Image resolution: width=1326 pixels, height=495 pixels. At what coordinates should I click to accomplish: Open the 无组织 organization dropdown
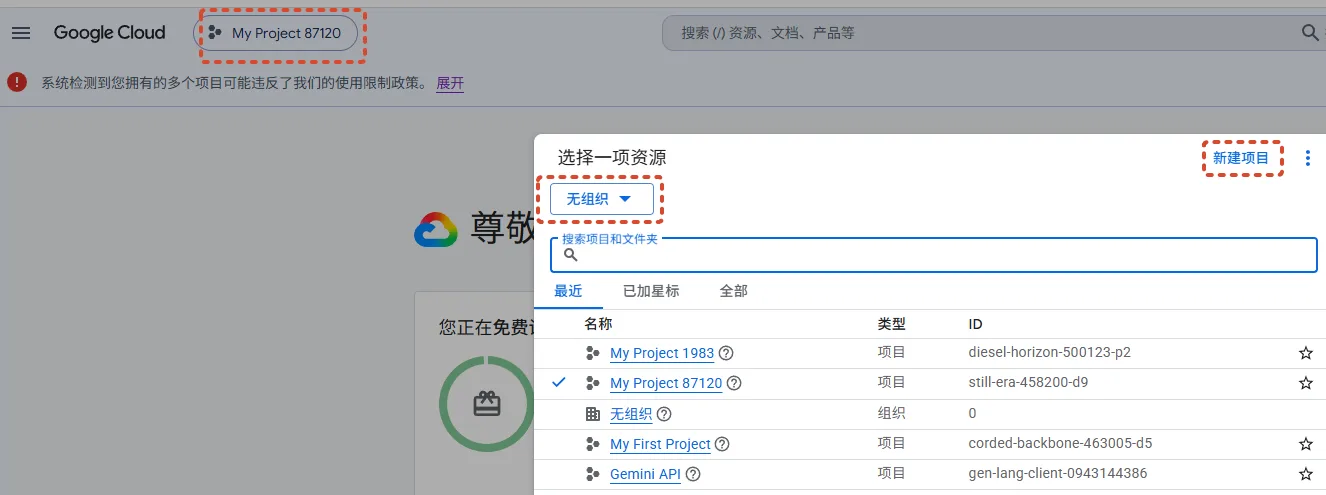click(601, 199)
